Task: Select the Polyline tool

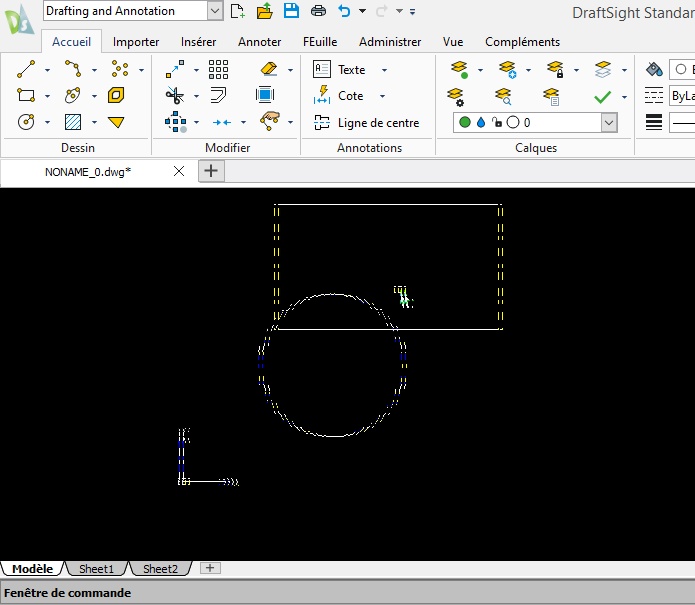Action: (72, 69)
